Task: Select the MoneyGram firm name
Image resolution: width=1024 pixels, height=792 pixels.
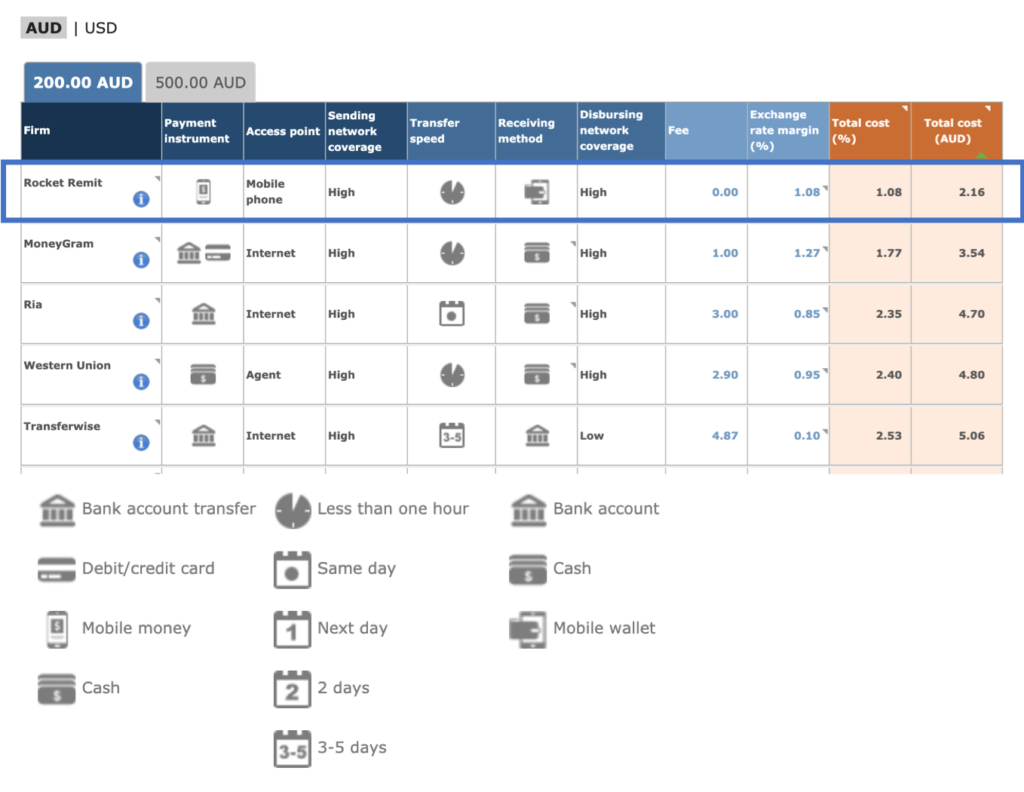Action: click(x=59, y=244)
